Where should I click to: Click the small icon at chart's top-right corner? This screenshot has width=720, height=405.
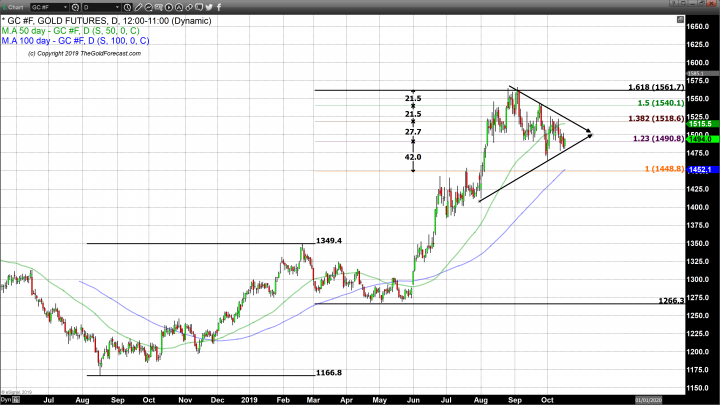tap(680, 19)
